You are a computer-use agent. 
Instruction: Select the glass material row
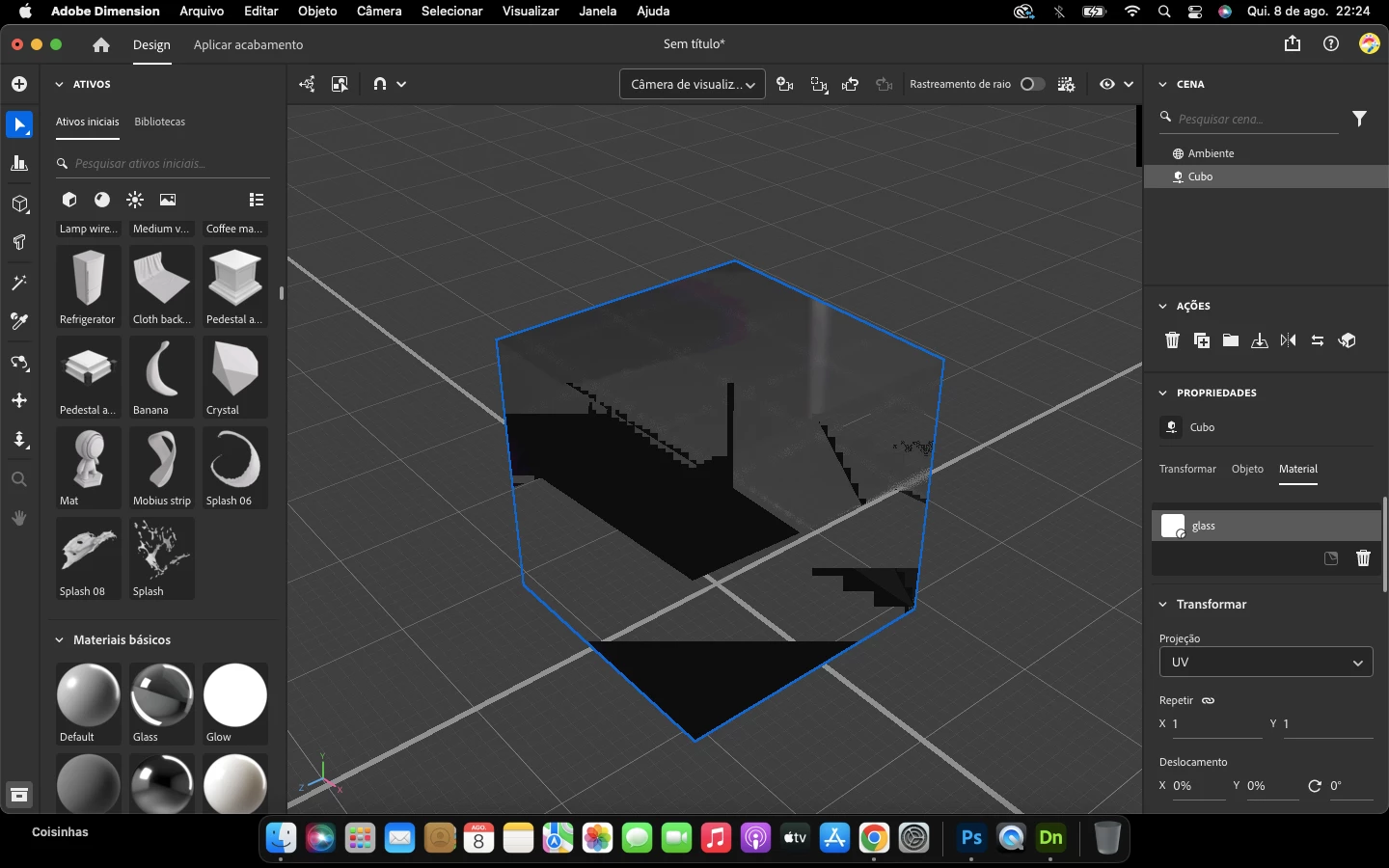point(1266,526)
